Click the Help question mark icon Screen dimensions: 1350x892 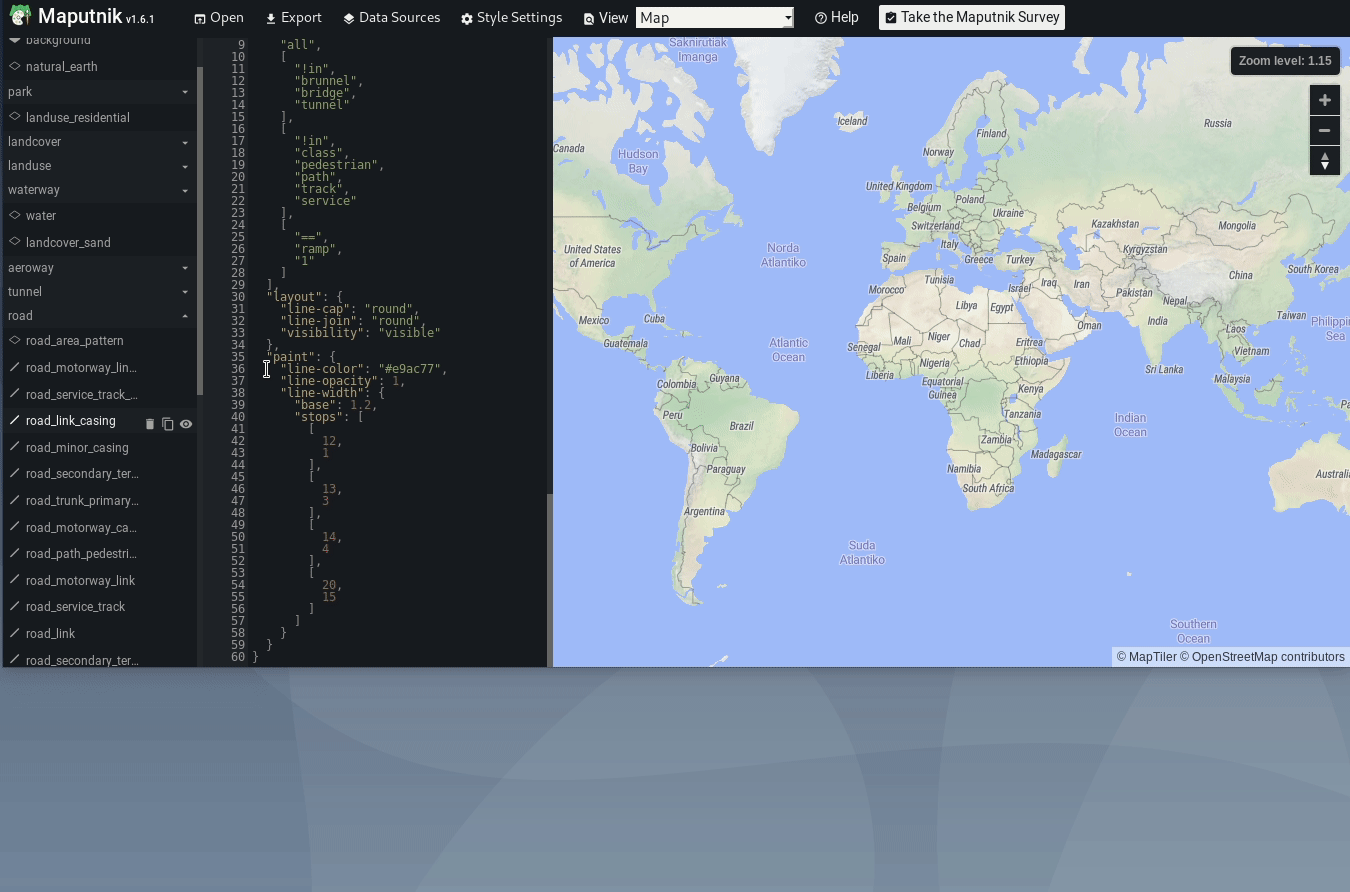(x=820, y=17)
